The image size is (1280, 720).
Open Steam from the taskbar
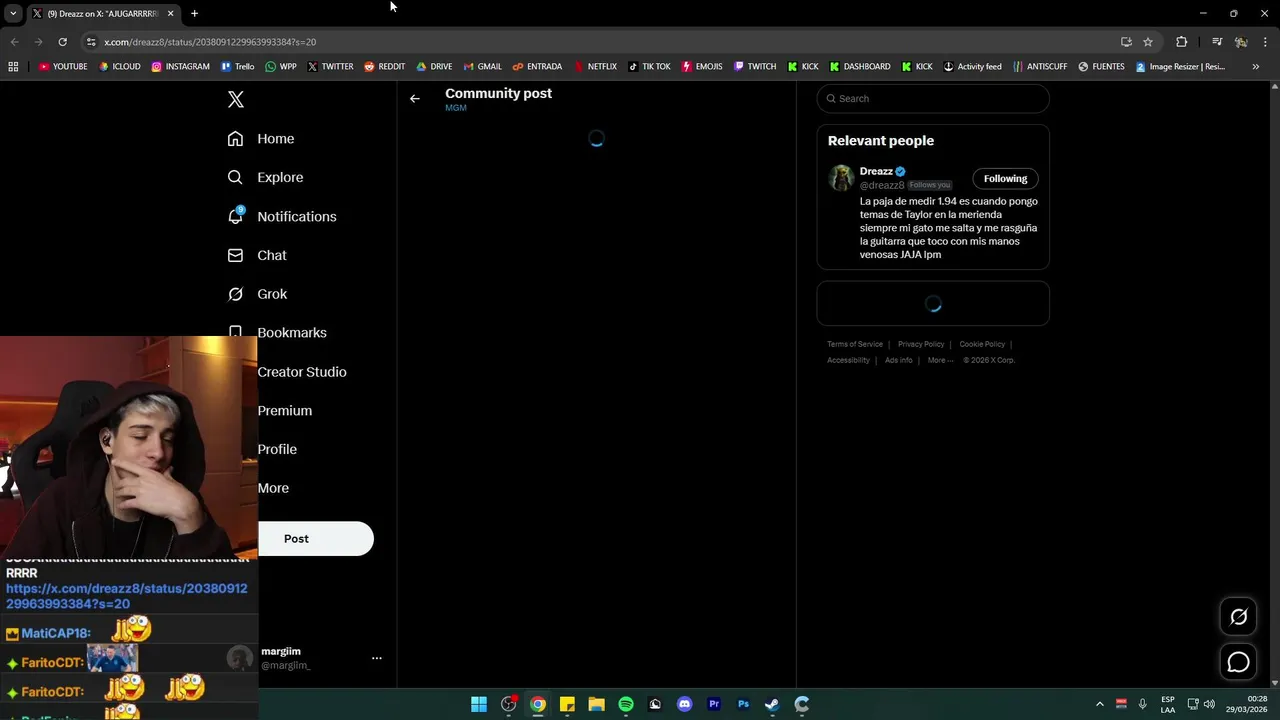point(772,704)
